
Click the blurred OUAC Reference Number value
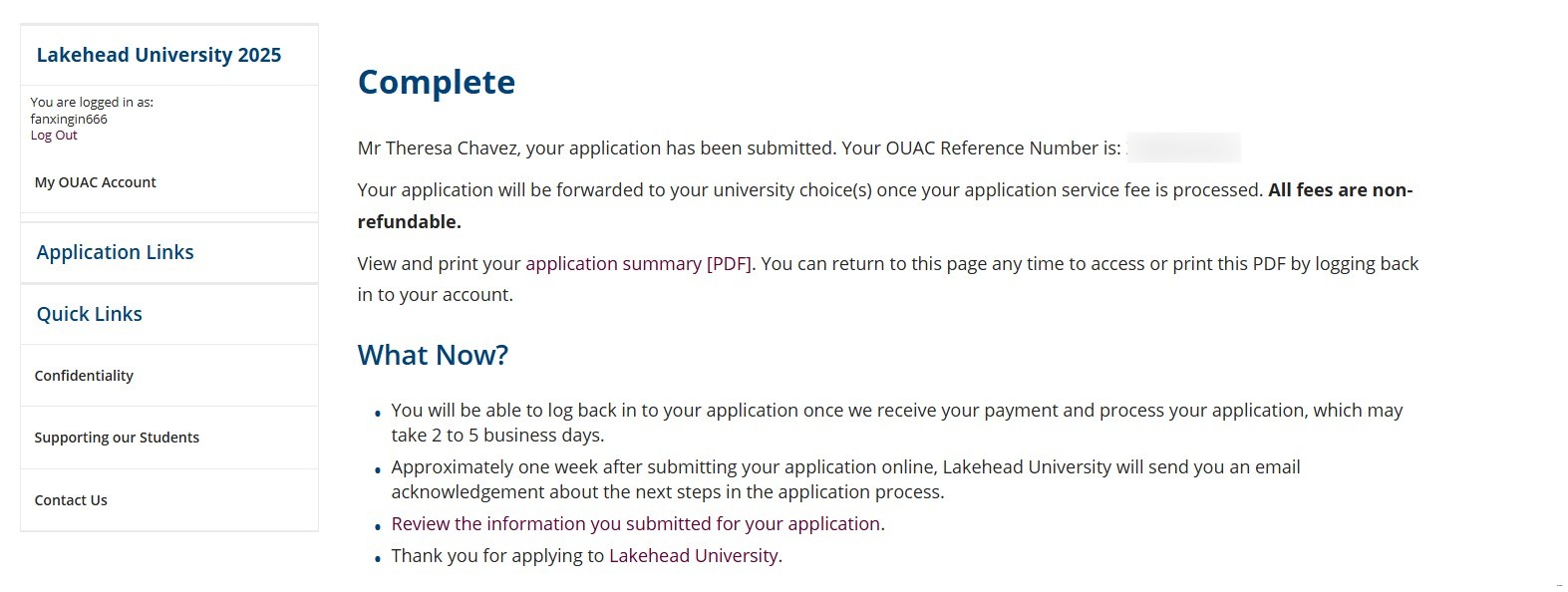click(1184, 148)
